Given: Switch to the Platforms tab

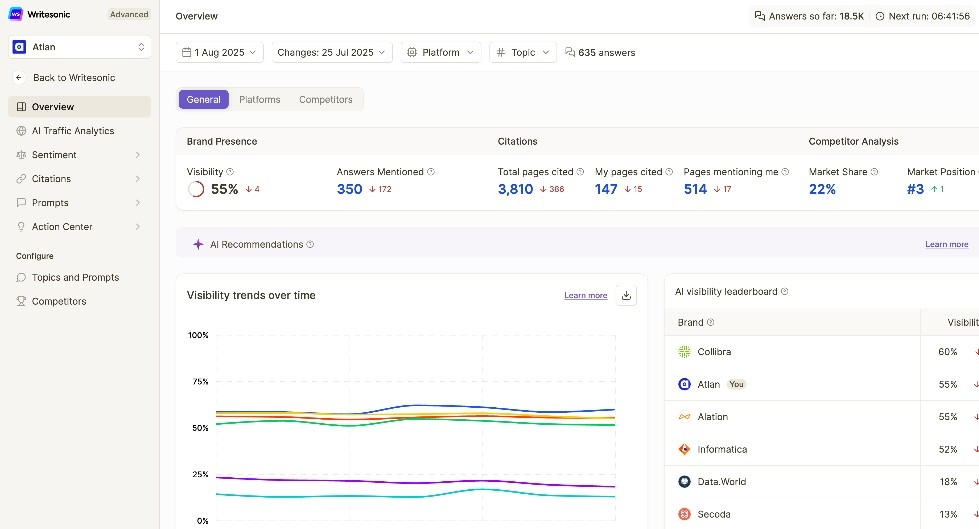Looking at the screenshot, I should pyautogui.click(x=260, y=99).
